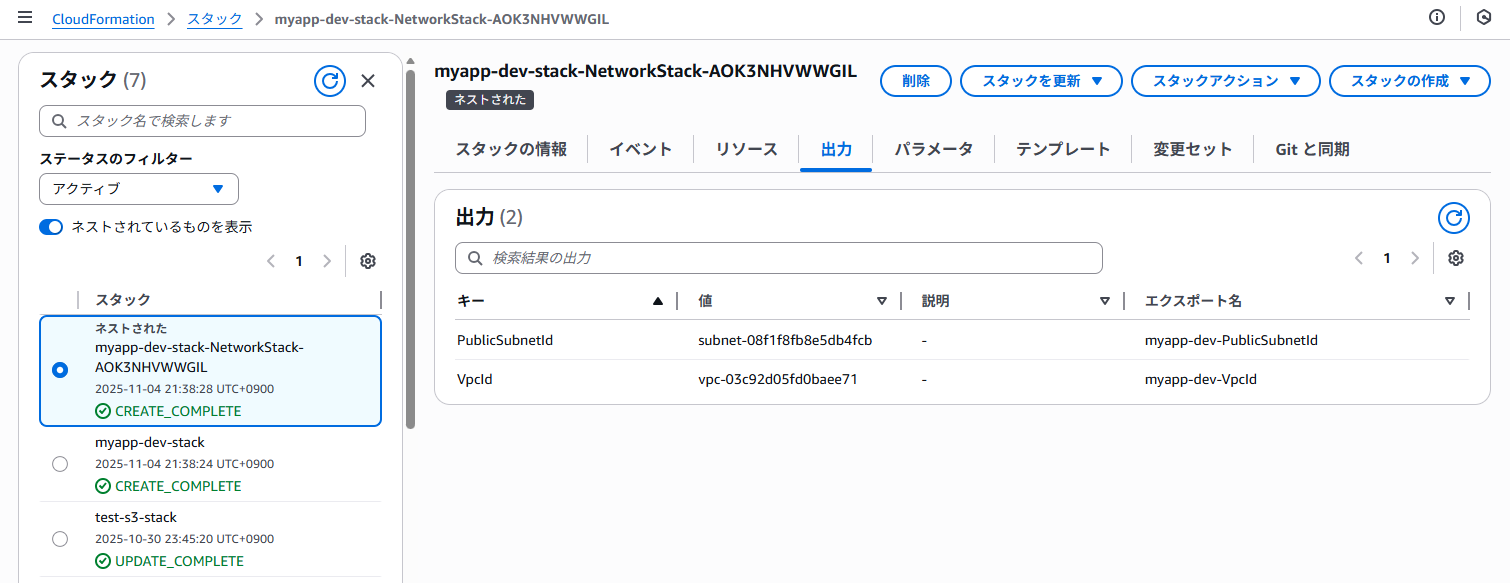Refresh the 出力 outputs table

(1454, 217)
